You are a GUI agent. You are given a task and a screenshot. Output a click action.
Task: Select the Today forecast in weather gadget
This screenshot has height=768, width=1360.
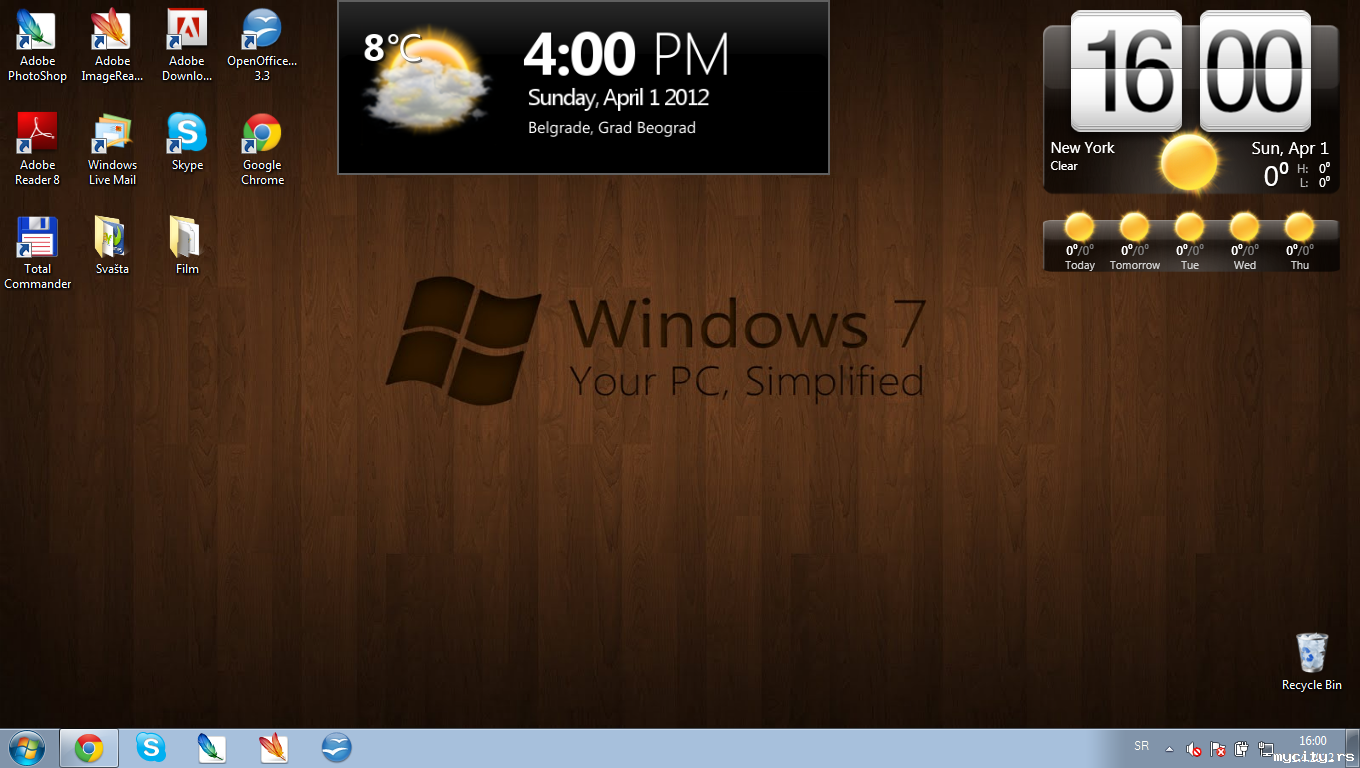[1080, 242]
